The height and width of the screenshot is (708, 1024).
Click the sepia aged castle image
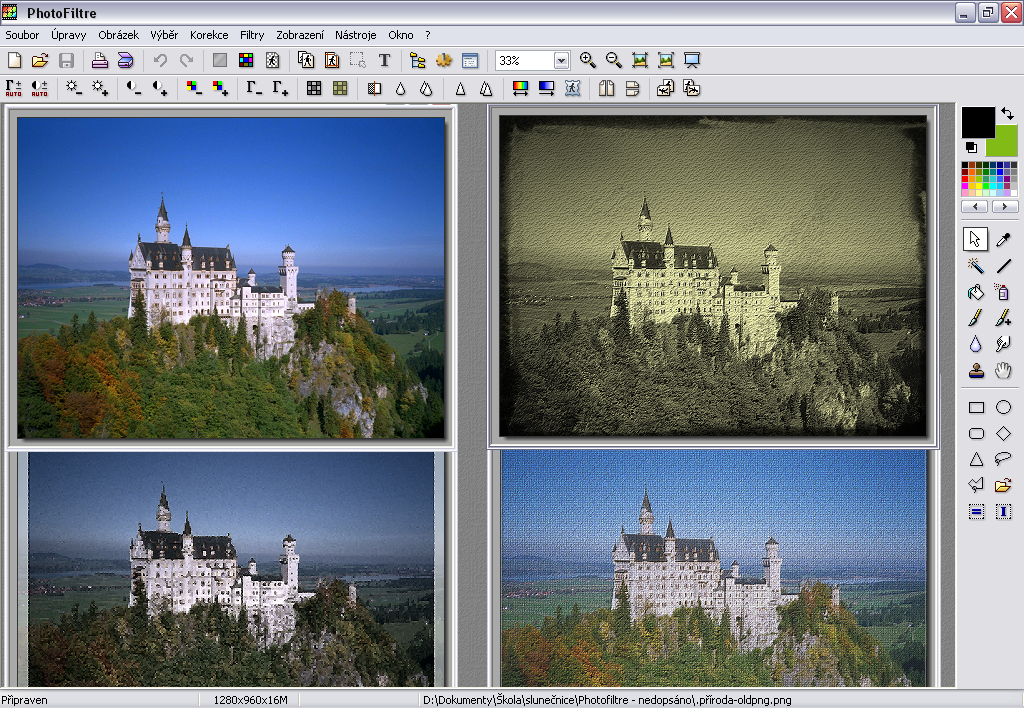(x=713, y=276)
